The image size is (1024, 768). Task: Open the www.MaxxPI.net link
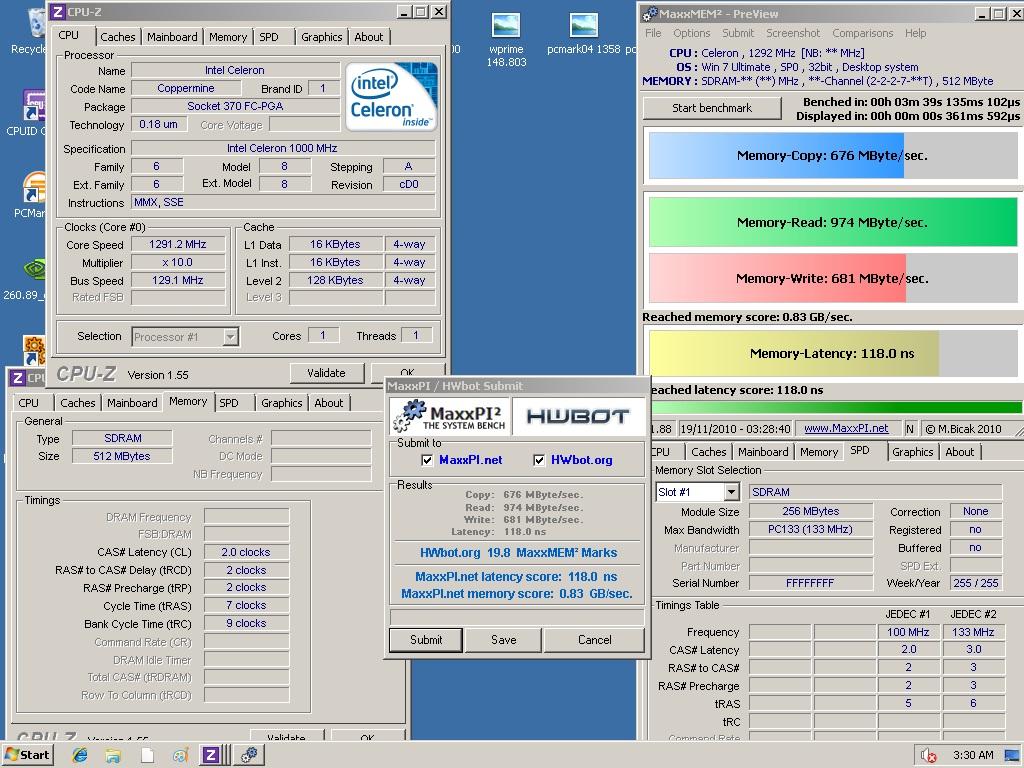coord(846,428)
